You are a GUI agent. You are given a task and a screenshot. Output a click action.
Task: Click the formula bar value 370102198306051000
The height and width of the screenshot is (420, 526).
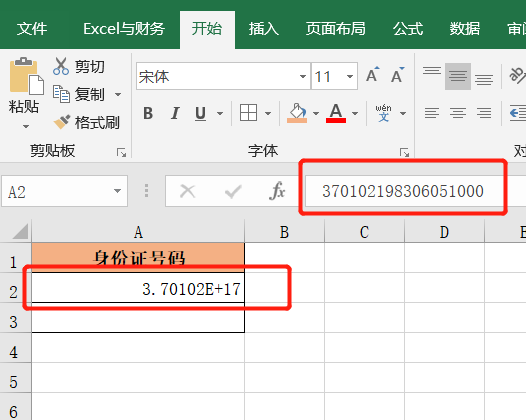tap(403, 191)
